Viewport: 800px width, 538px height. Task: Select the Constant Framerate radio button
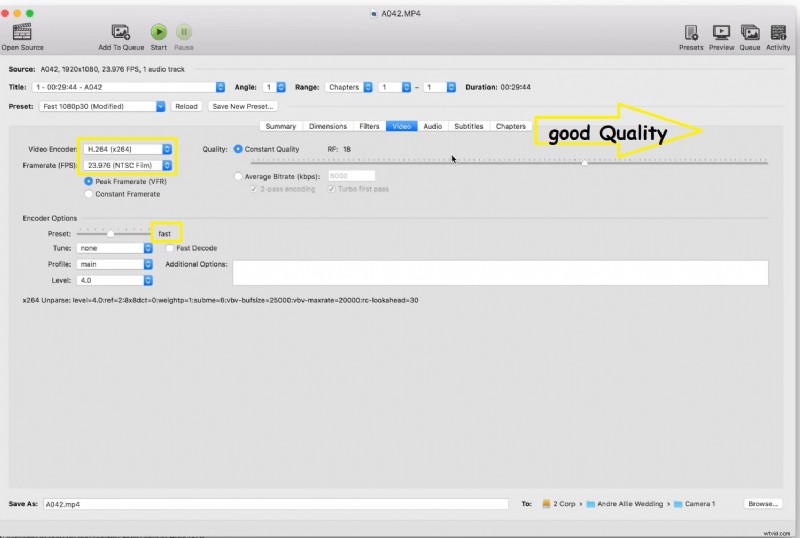[x=89, y=194]
